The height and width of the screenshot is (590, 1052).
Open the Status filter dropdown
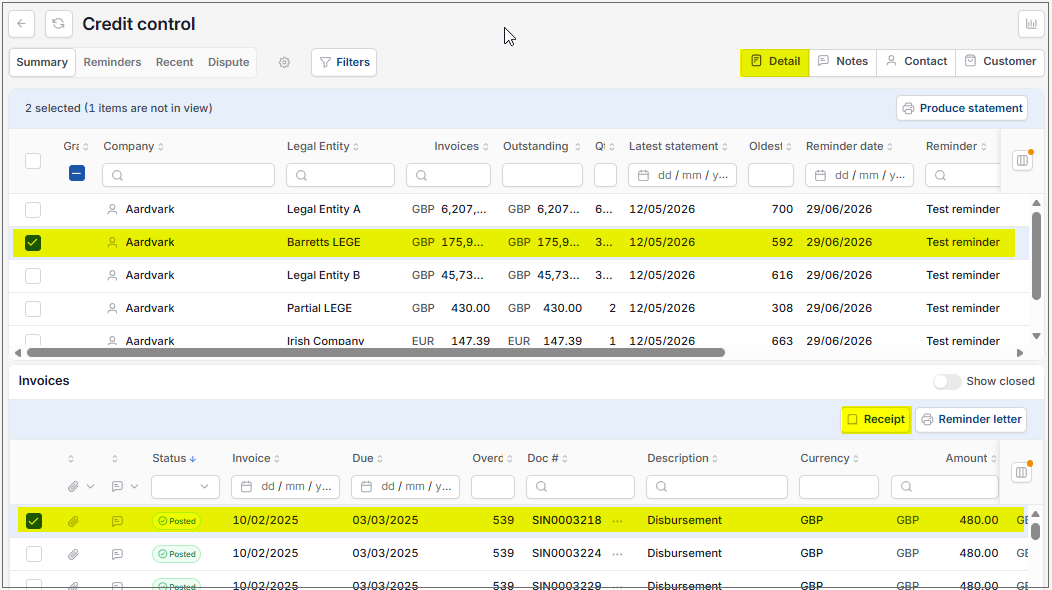click(x=186, y=487)
